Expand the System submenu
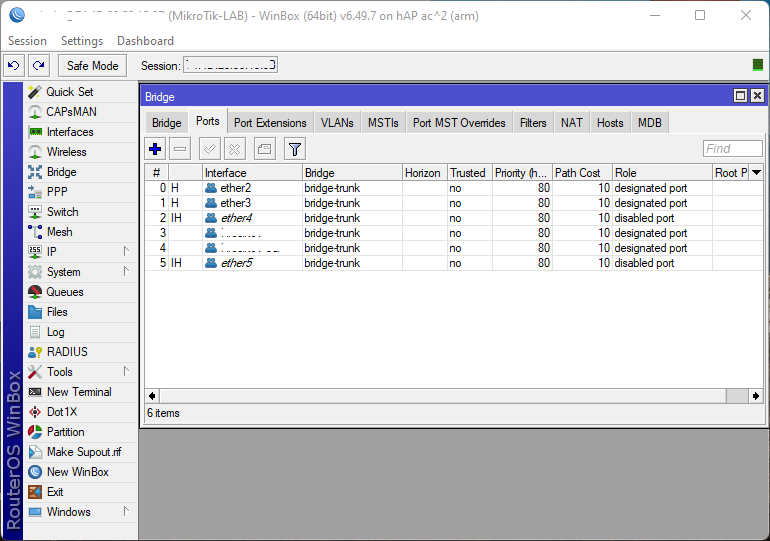 126,271
